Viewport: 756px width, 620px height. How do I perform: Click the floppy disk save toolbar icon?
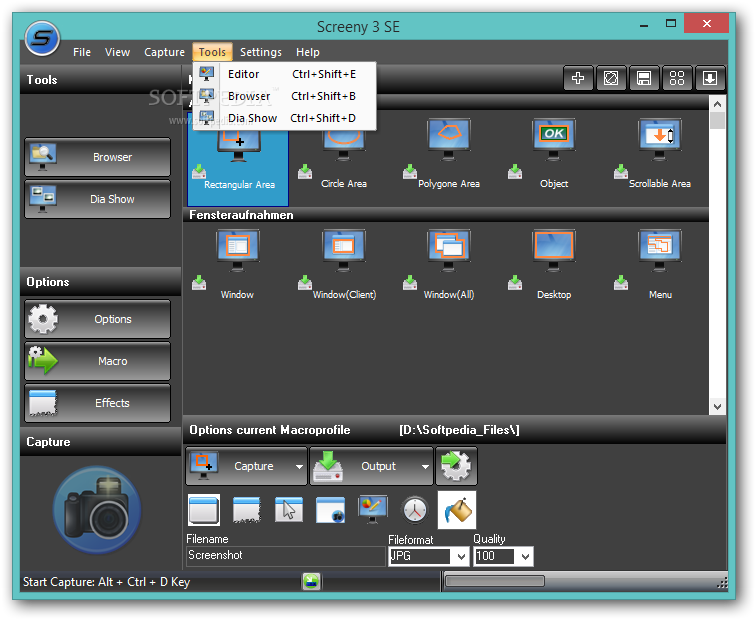pyautogui.click(x=644, y=78)
